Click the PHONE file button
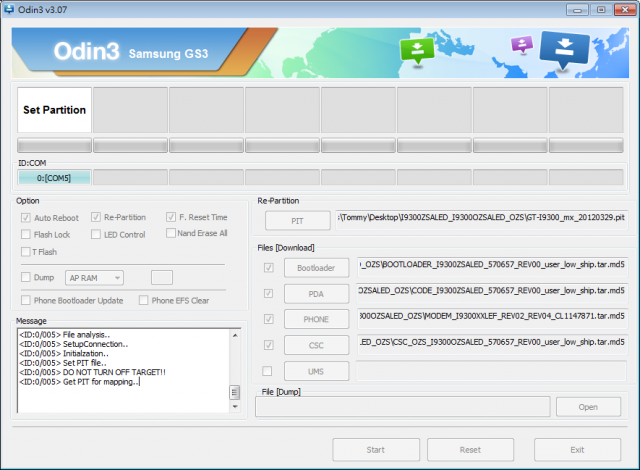640x470 pixels. 316,319
